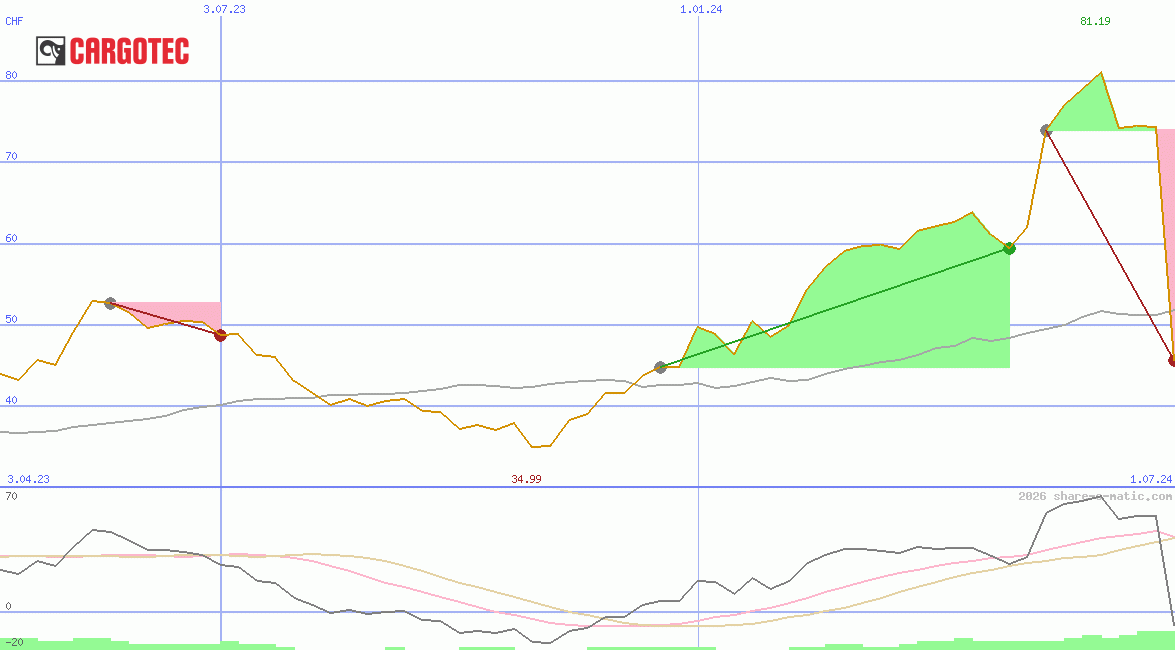The height and width of the screenshot is (650, 1175).
Task: Click the 1.01.24 date label at top
Action: 701,9
